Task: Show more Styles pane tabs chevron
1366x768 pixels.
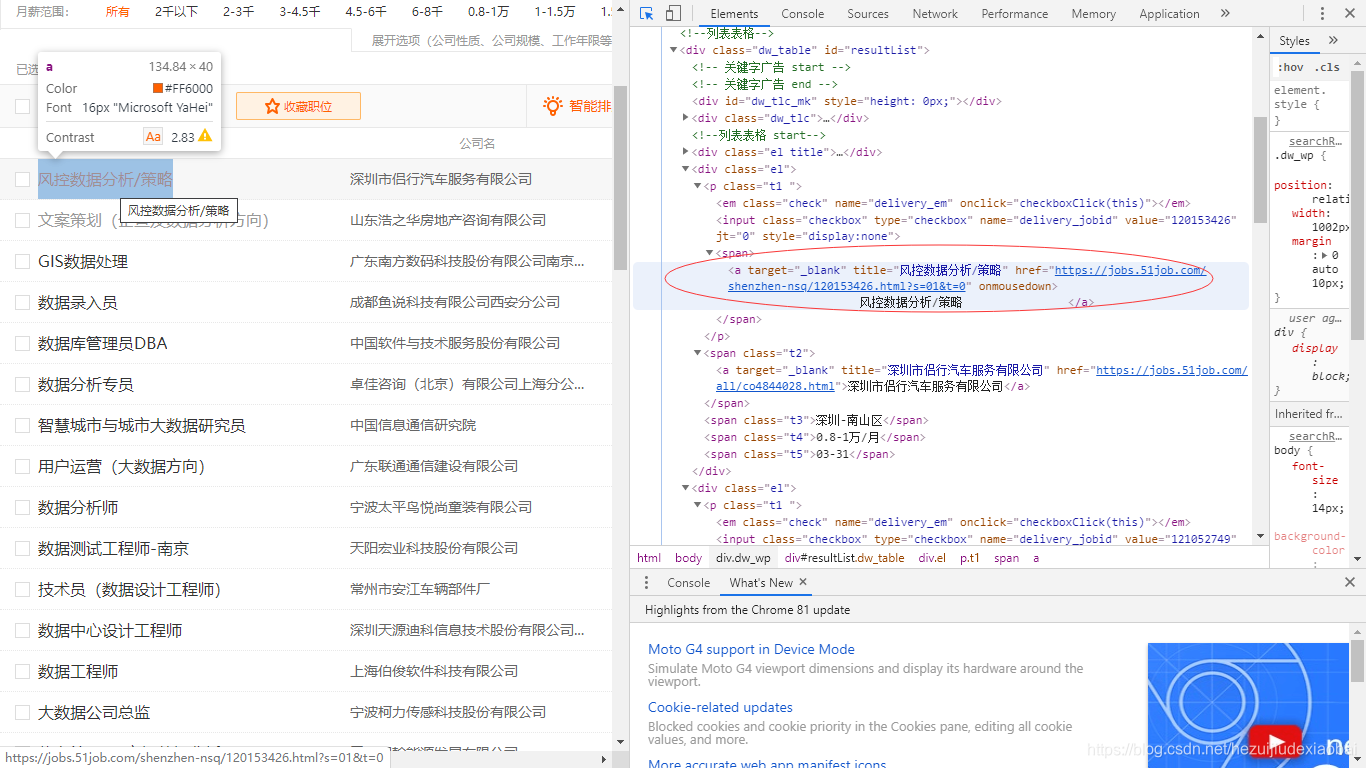Action: [x=1333, y=40]
